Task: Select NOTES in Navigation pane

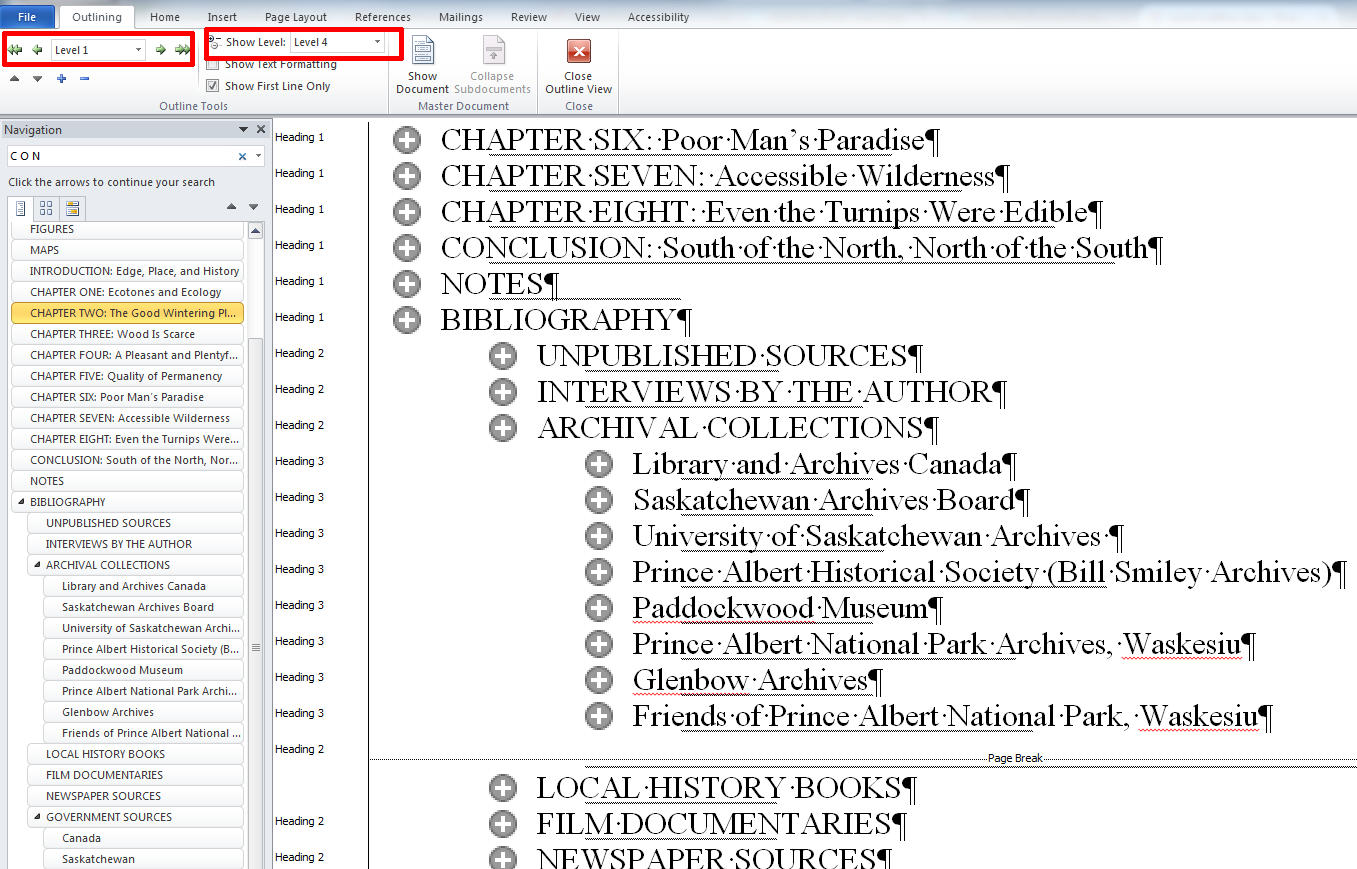Action: click(128, 481)
